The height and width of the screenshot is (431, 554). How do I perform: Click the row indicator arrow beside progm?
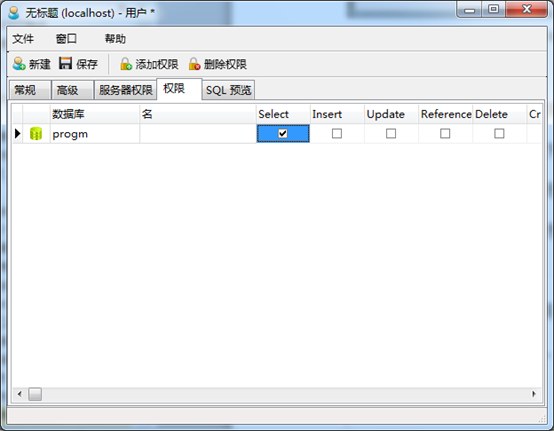click(18, 134)
